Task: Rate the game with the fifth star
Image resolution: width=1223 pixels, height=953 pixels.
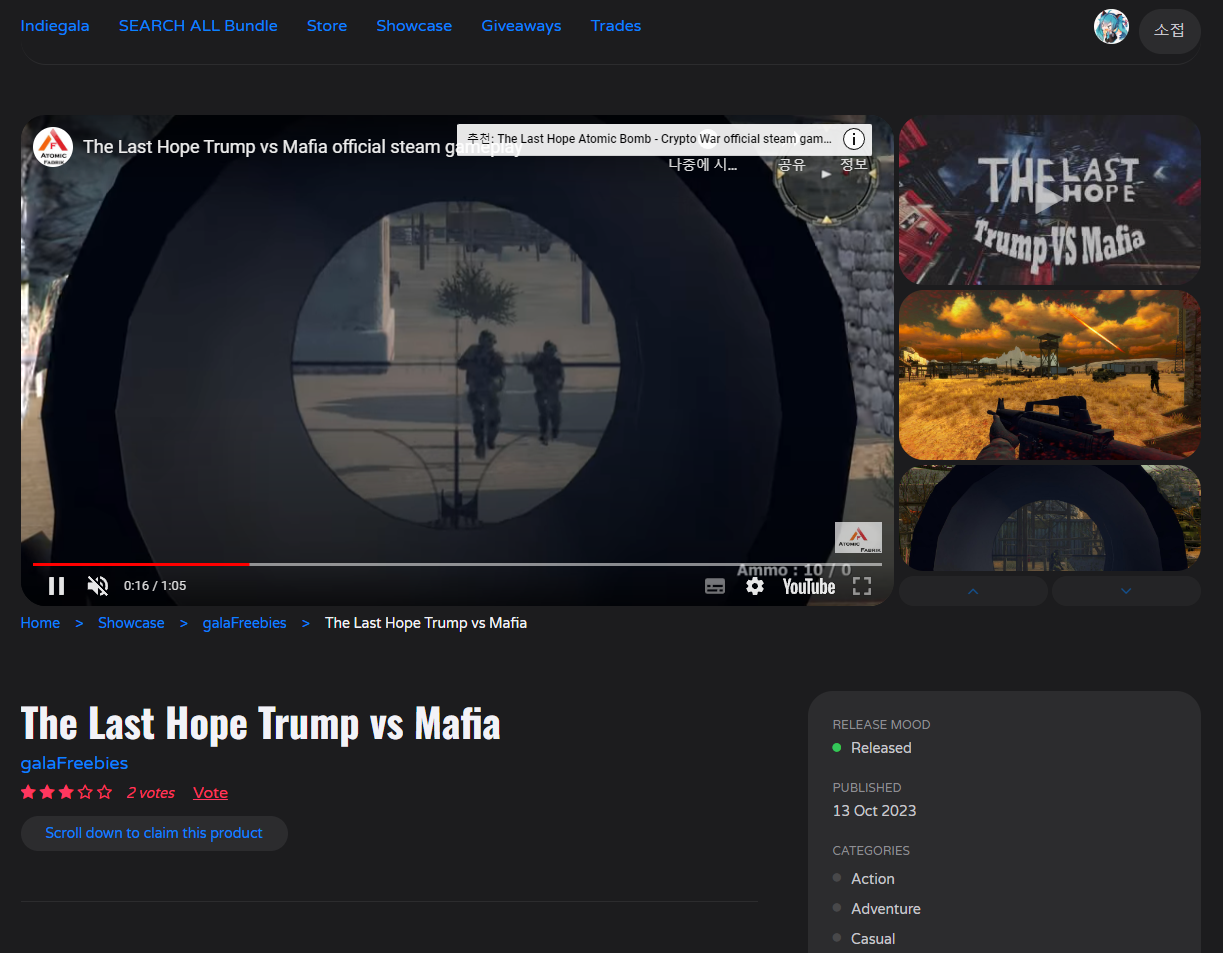Action: point(105,793)
